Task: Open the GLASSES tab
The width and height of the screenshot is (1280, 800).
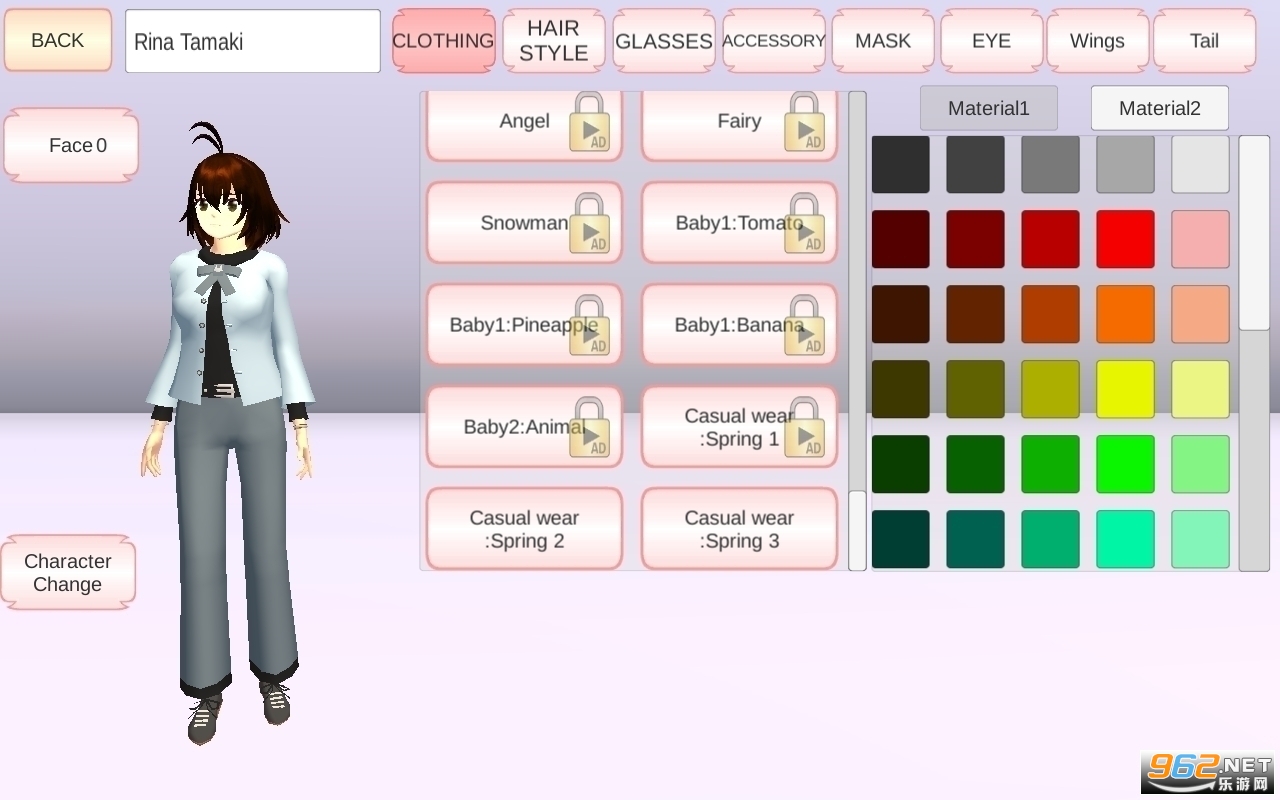Action: 663,41
